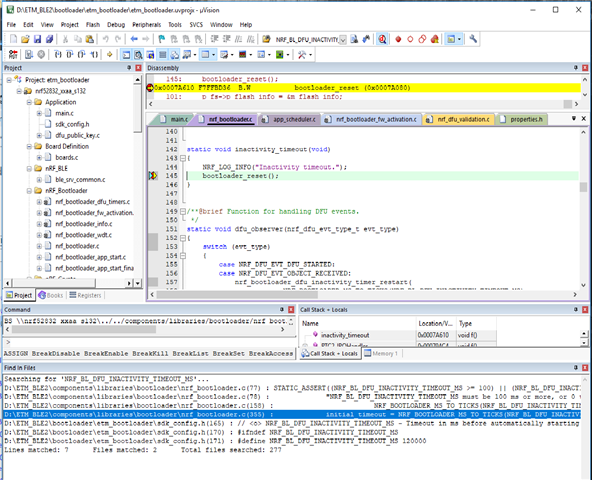Show next statement yellow arrow icon
Image resolution: width=592 pixels, height=480 pixels.
tap(110, 55)
